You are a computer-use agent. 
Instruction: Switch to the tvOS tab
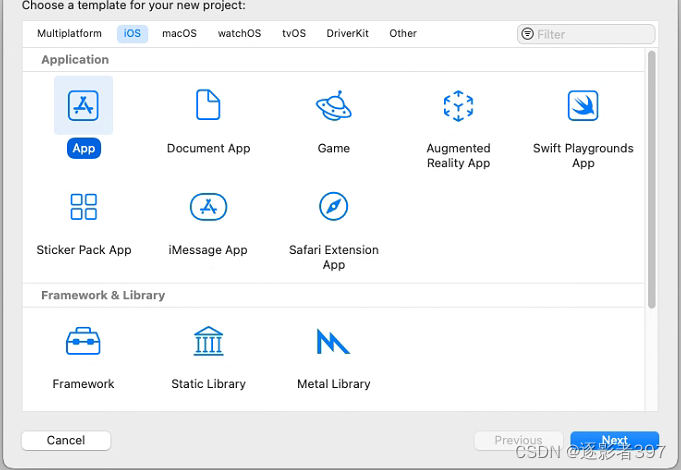tap(294, 33)
